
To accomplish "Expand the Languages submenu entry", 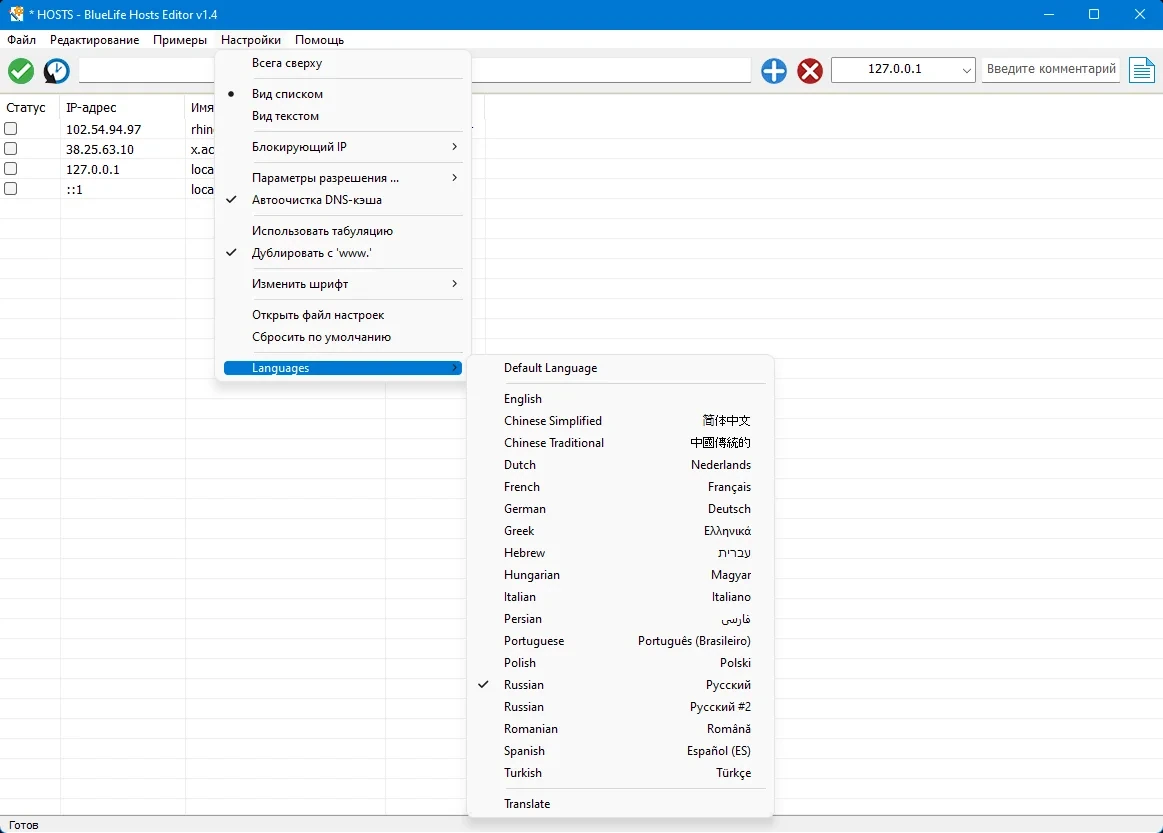I will click(x=343, y=368).
